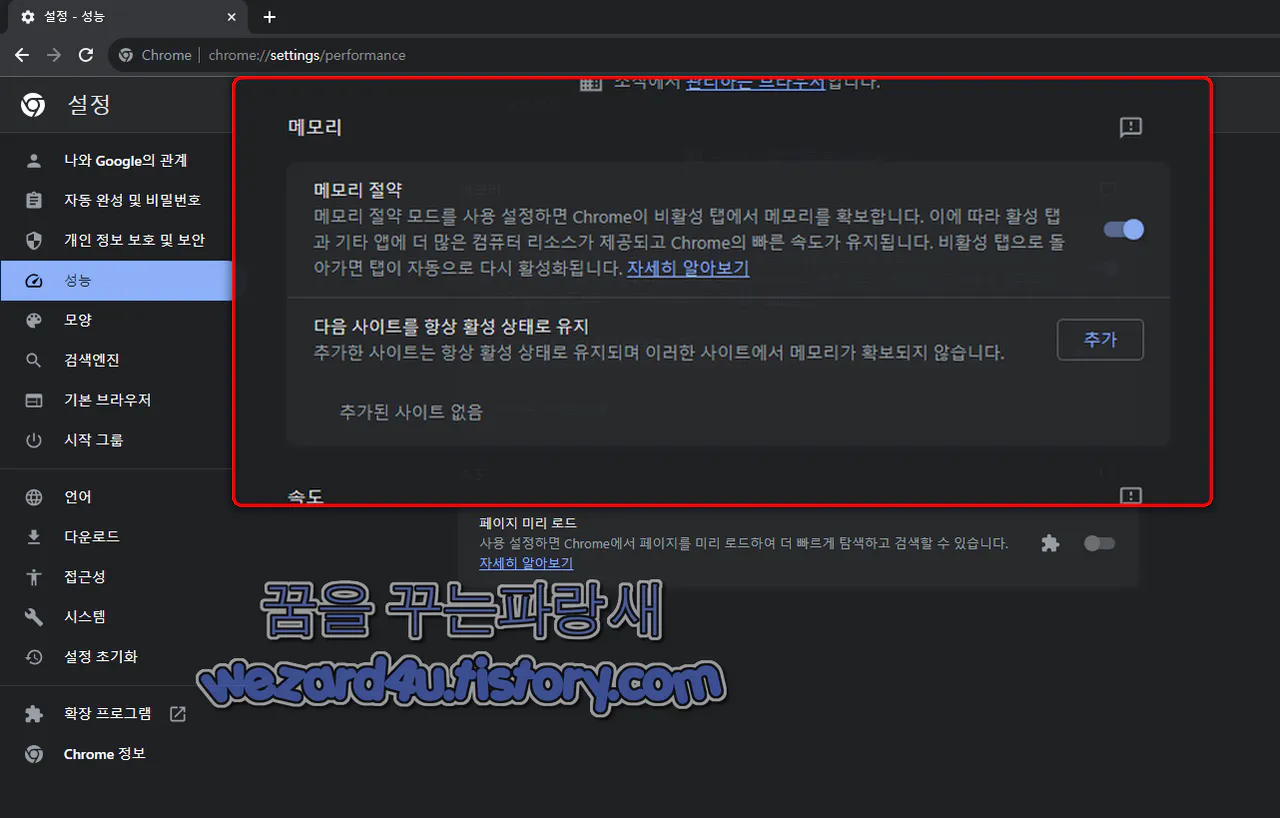Open Chrome 정보 page
Image resolution: width=1280 pixels, height=818 pixels.
116,754
